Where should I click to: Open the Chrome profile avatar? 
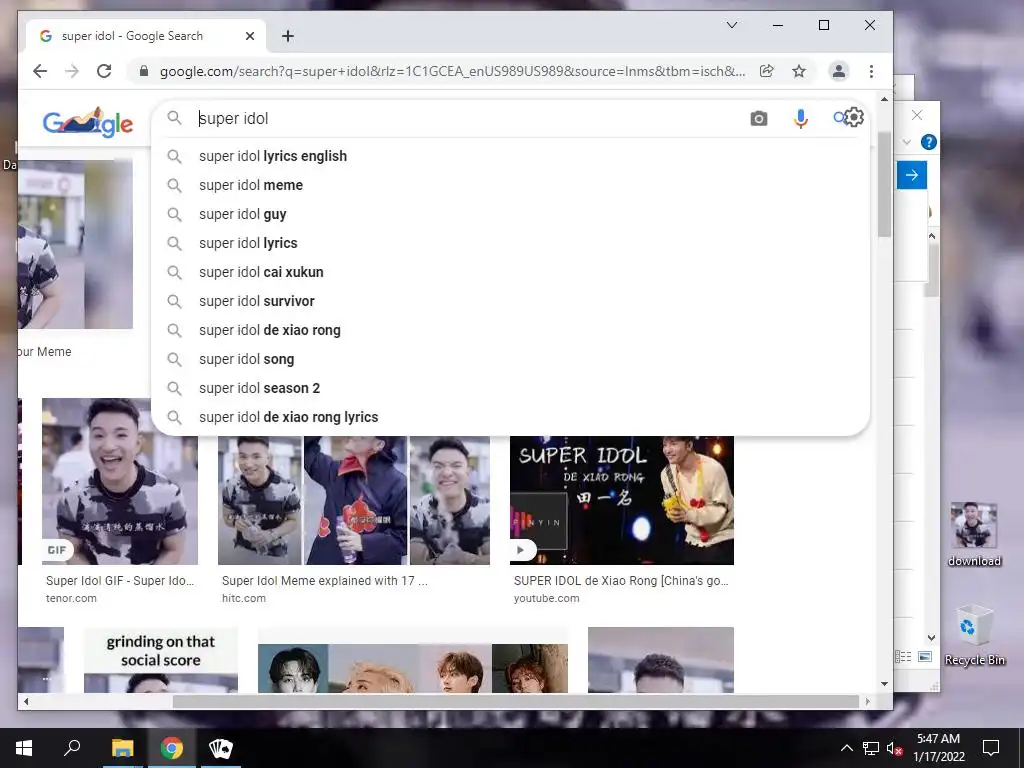click(x=839, y=71)
